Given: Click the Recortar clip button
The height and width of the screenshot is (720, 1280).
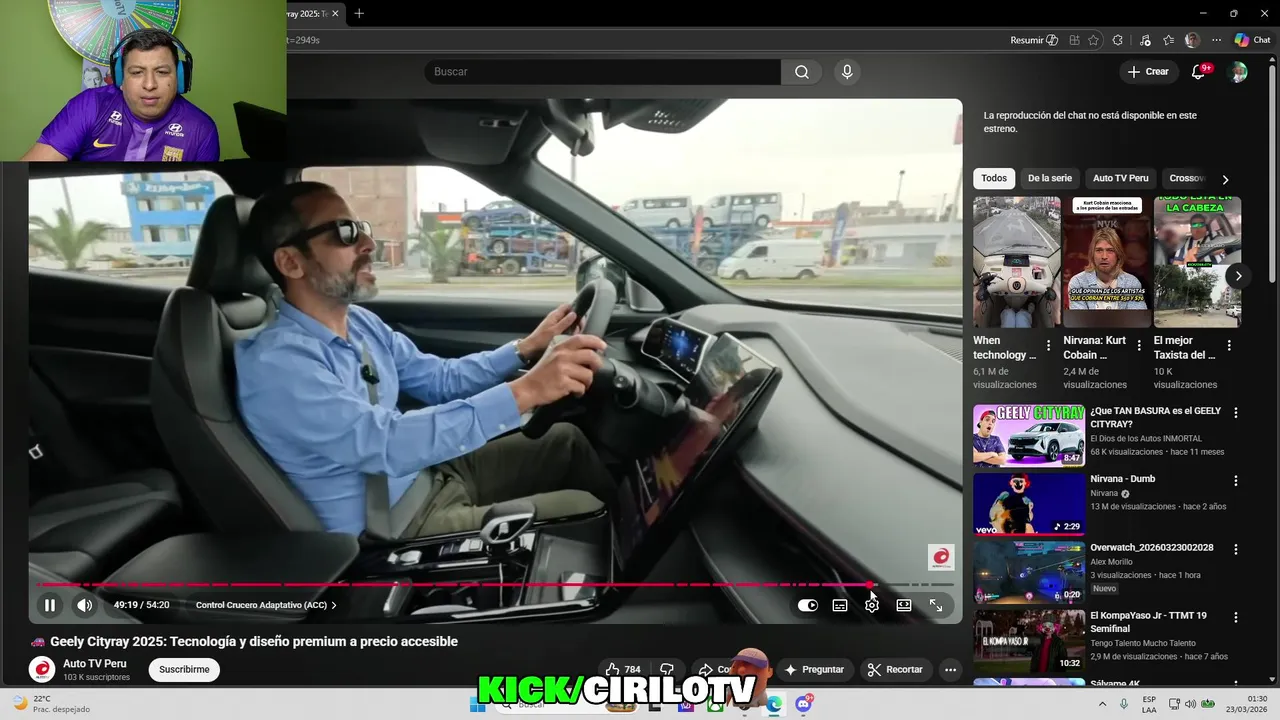Looking at the screenshot, I should (x=895, y=669).
